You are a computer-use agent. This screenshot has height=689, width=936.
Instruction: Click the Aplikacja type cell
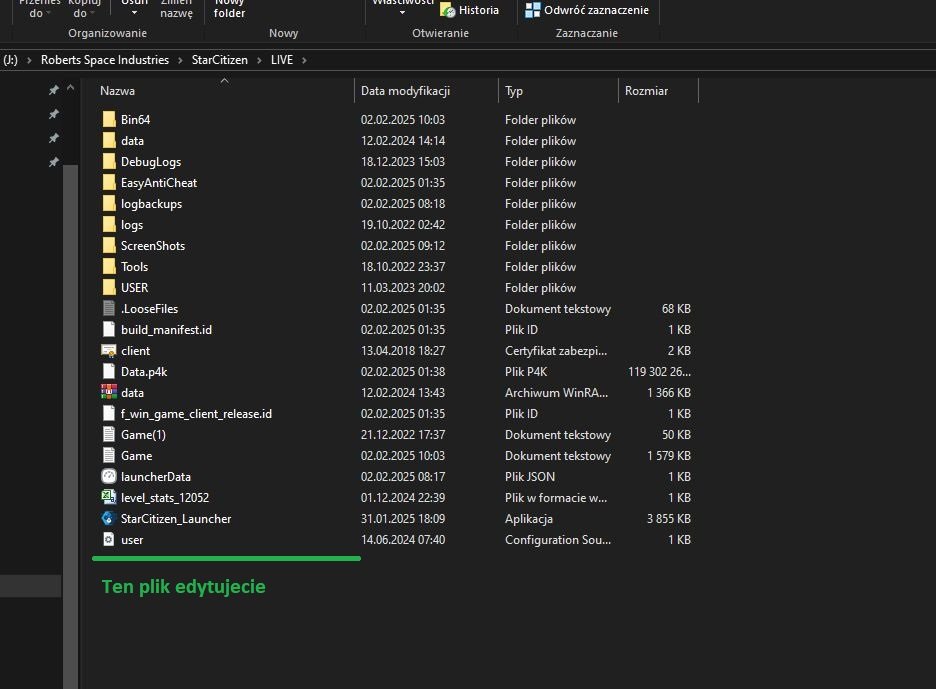(529, 519)
